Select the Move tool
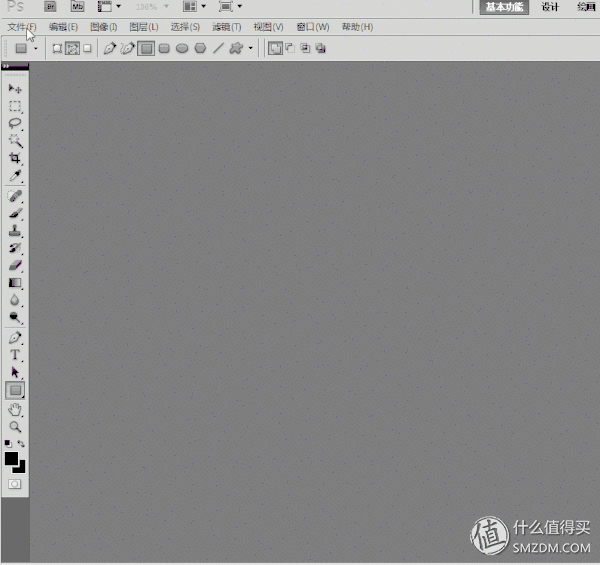Screen dimensions: 600x565 tap(15, 89)
